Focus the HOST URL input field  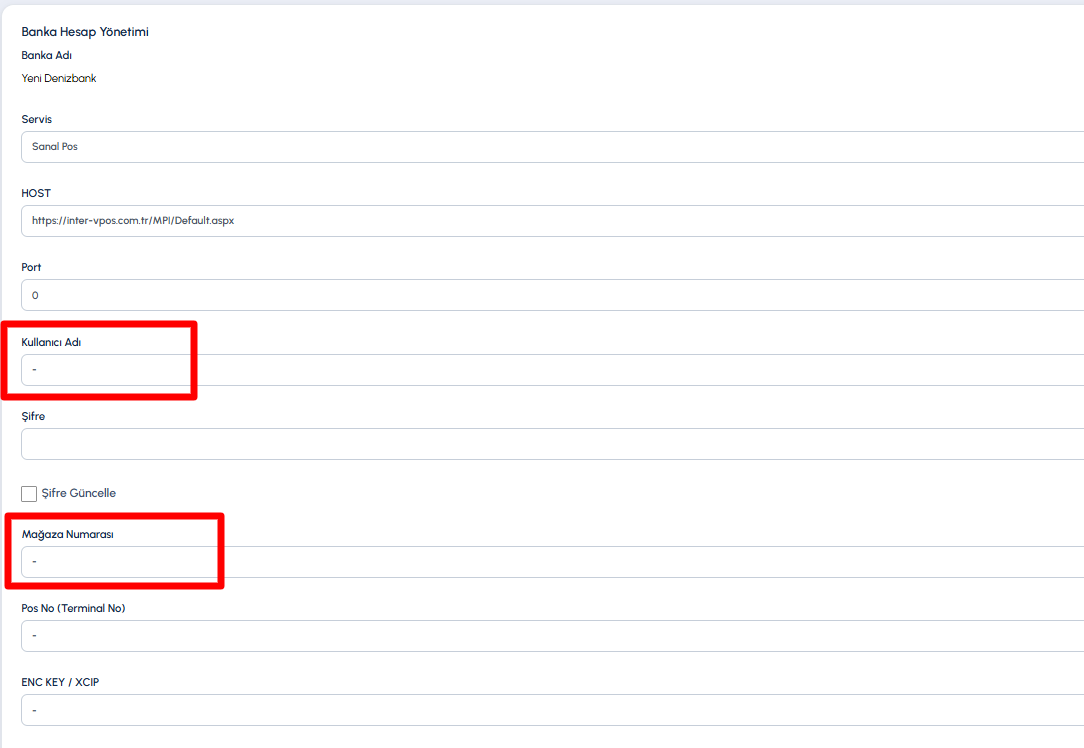(x=552, y=221)
